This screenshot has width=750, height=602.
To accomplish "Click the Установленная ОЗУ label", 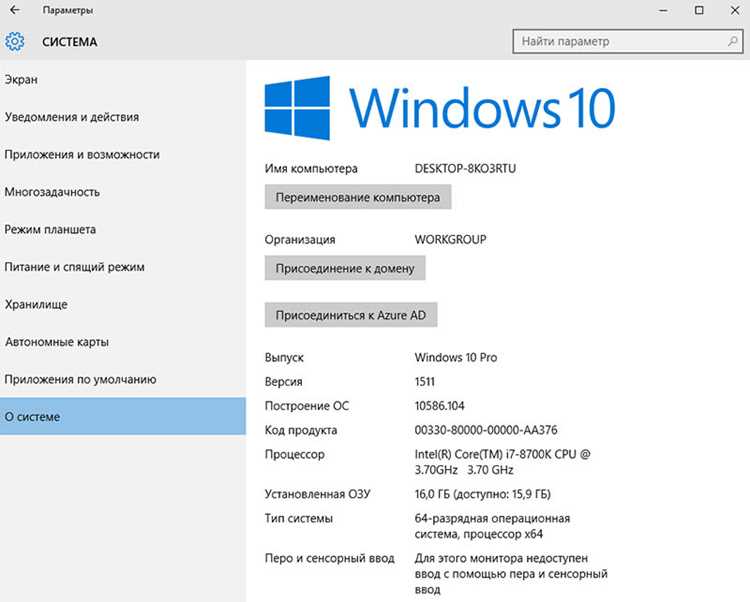I will pyautogui.click(x=318, y=494).
